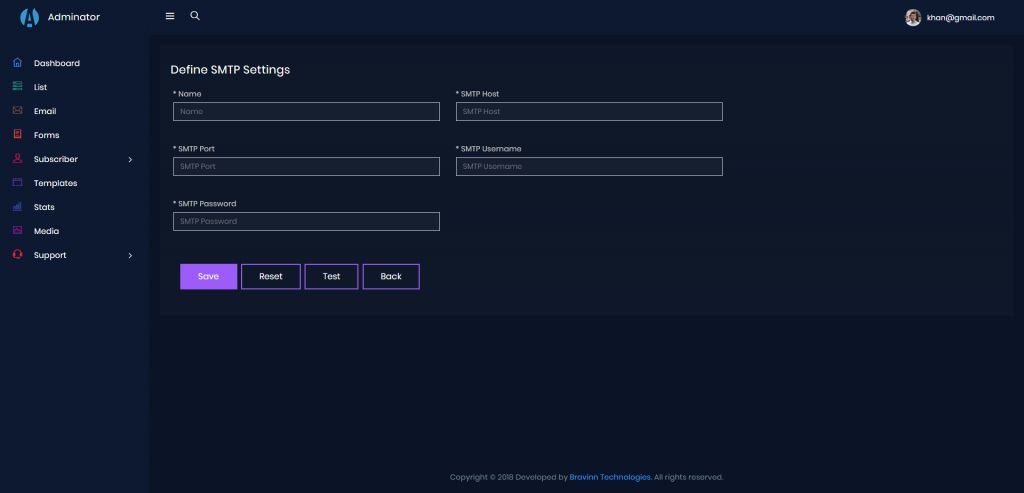This screenshot has width=1024, height=493.
Task: Click the Media image icon
Action: point(17,231)
